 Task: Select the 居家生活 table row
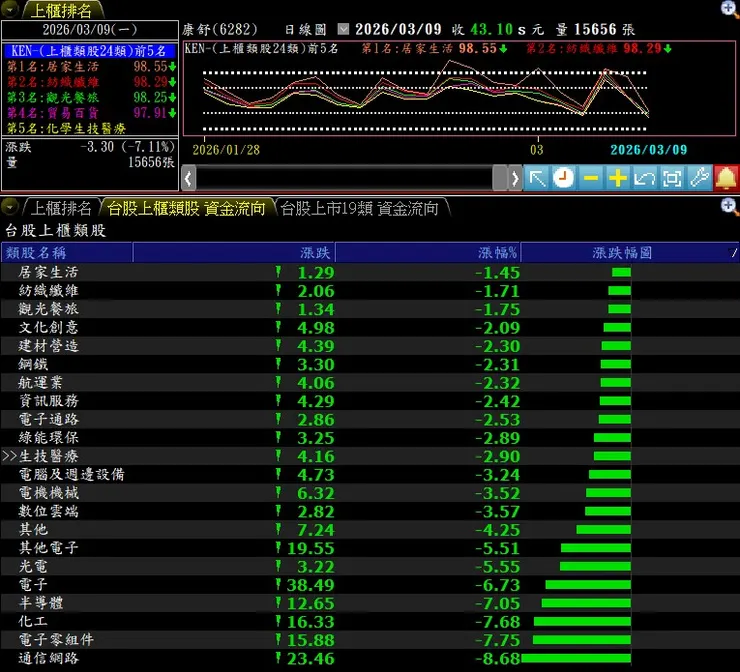(x=370, y=272)
